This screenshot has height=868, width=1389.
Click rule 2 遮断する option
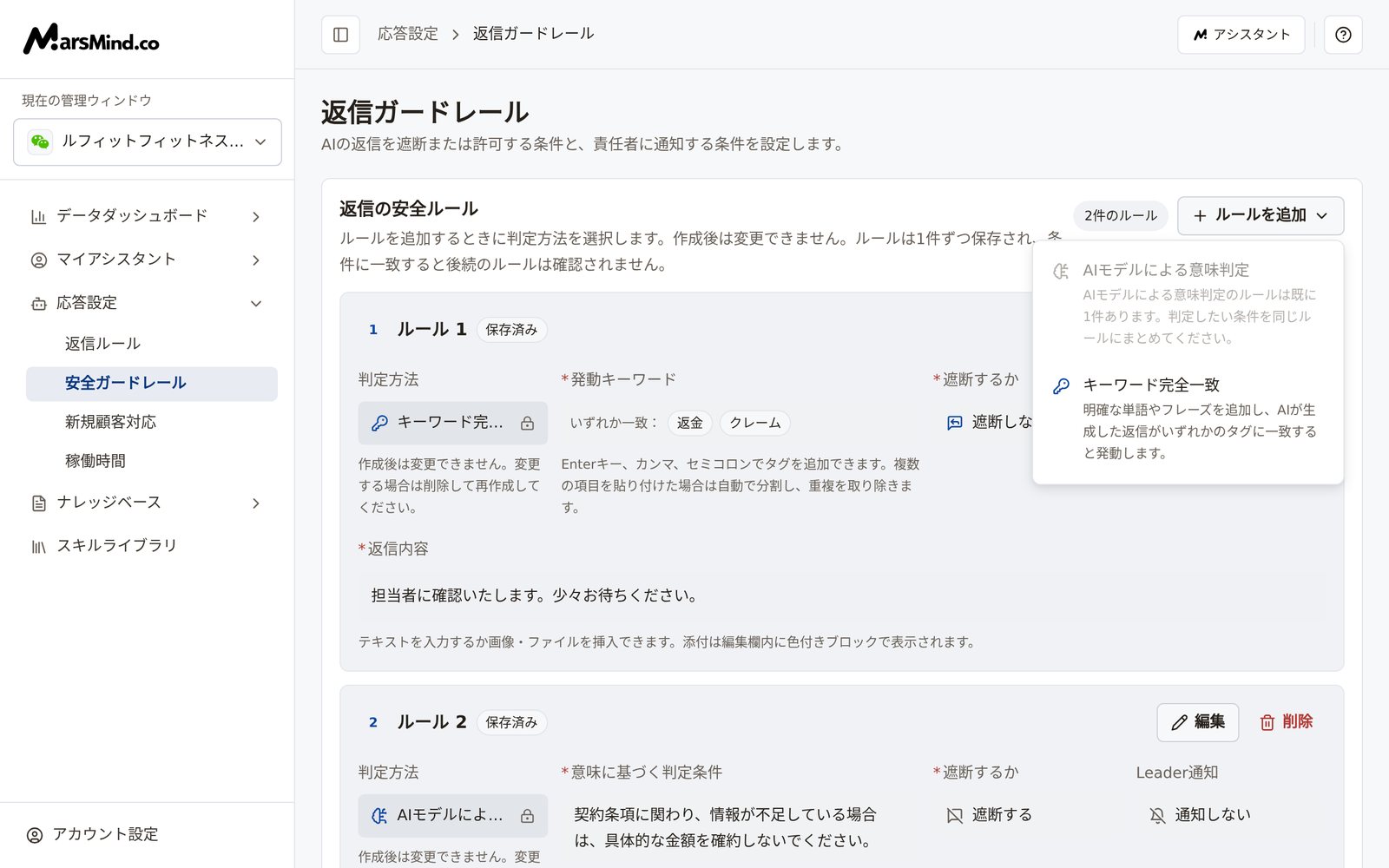coord(989,815)
